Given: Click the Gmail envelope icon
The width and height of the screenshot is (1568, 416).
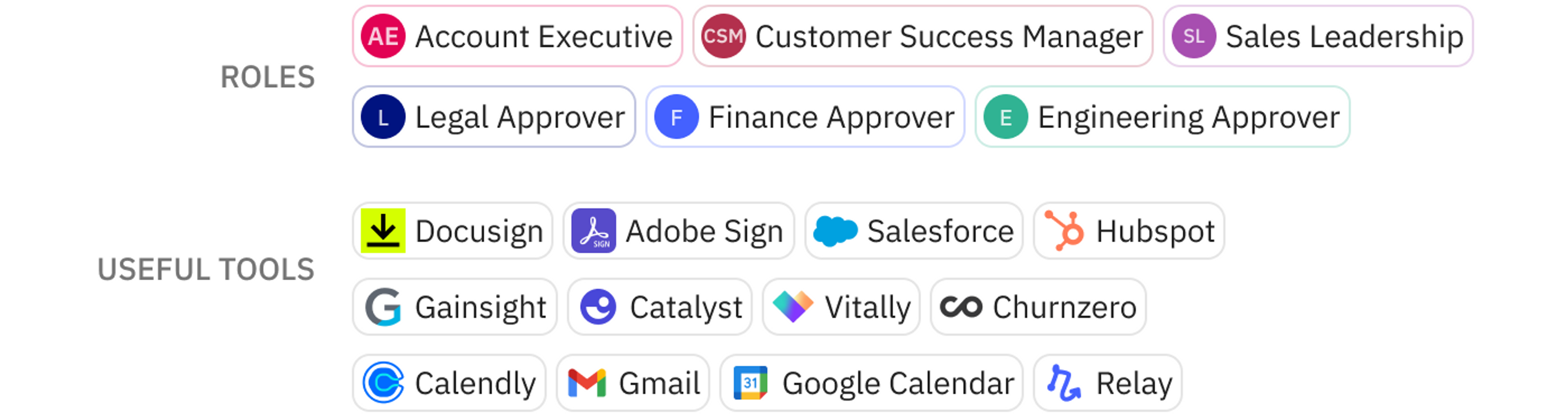Looking at the screenshot, I should coord(587,383).
